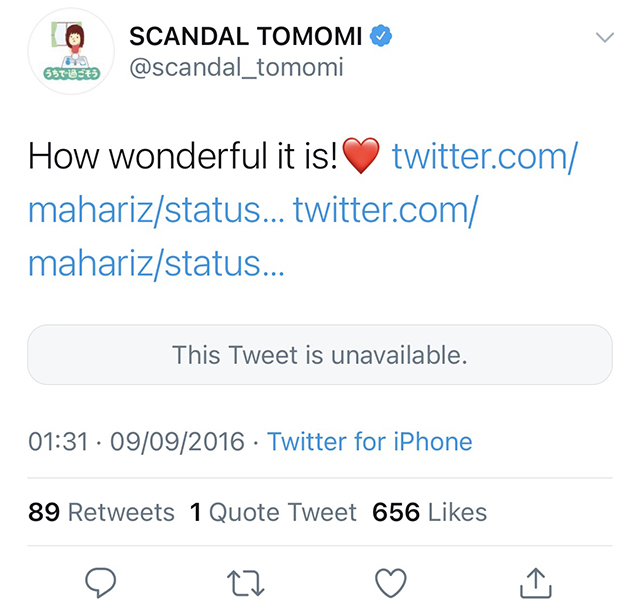Open the Twitter for iPhone source link
The height and width of the screenshot is (612, 640).
pyautogui.click(x=370, y=441)
